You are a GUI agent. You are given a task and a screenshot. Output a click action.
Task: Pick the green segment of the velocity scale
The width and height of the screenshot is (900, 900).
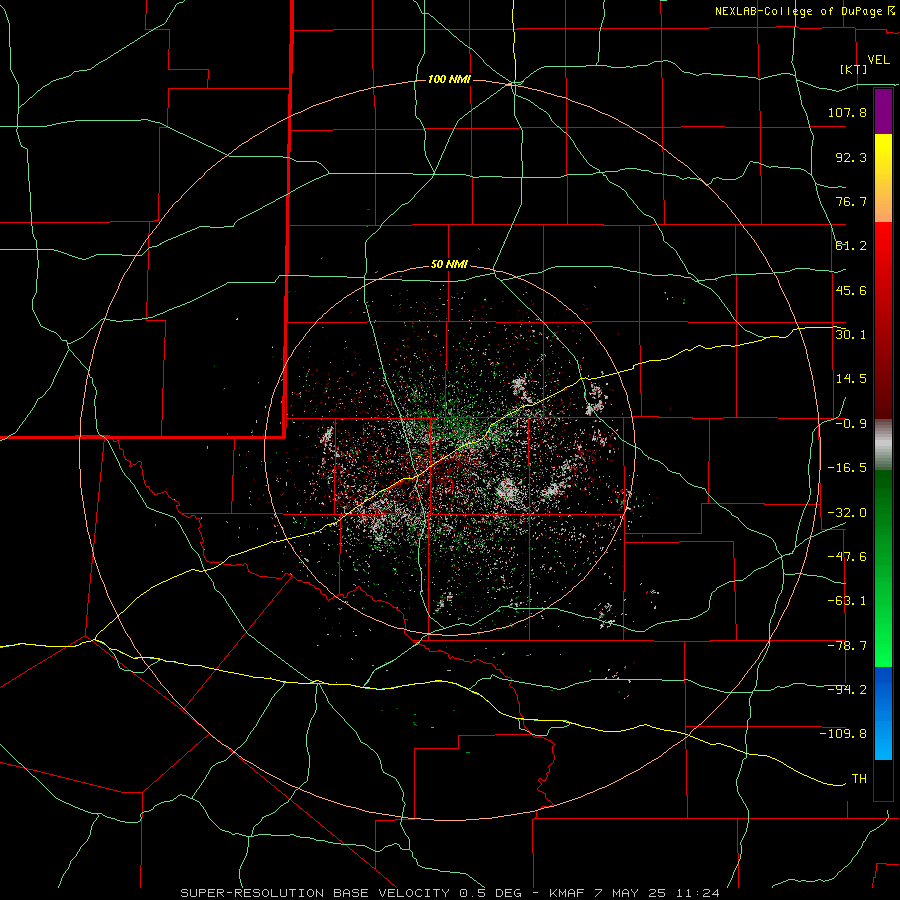(883, 568)
